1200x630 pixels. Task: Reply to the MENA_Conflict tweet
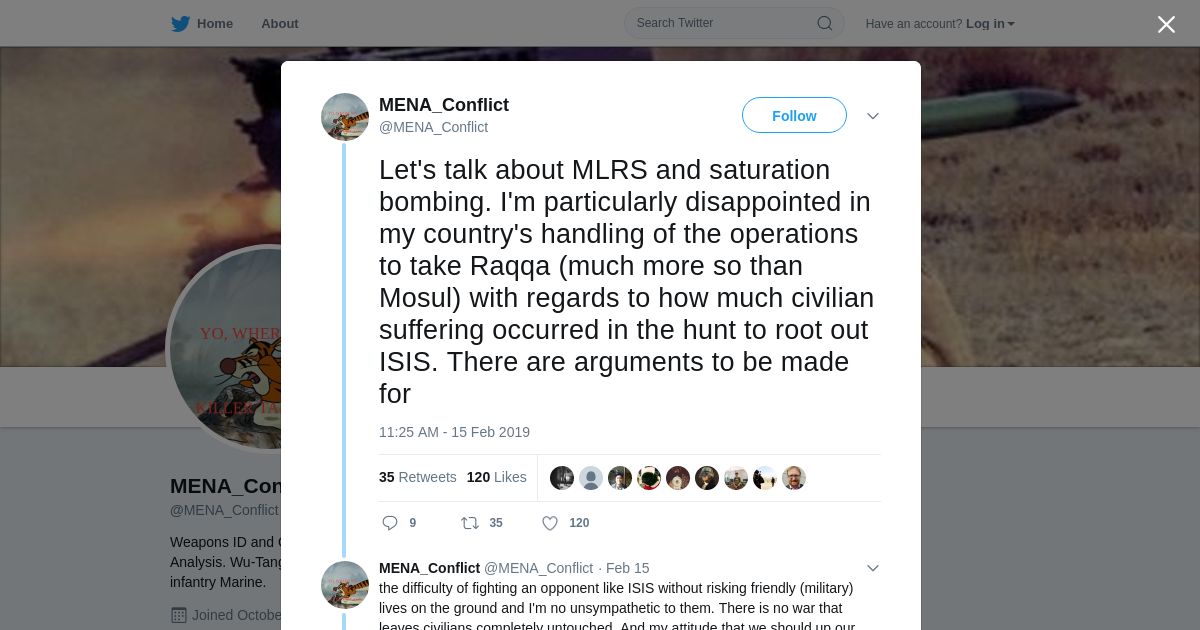(390, 523)
